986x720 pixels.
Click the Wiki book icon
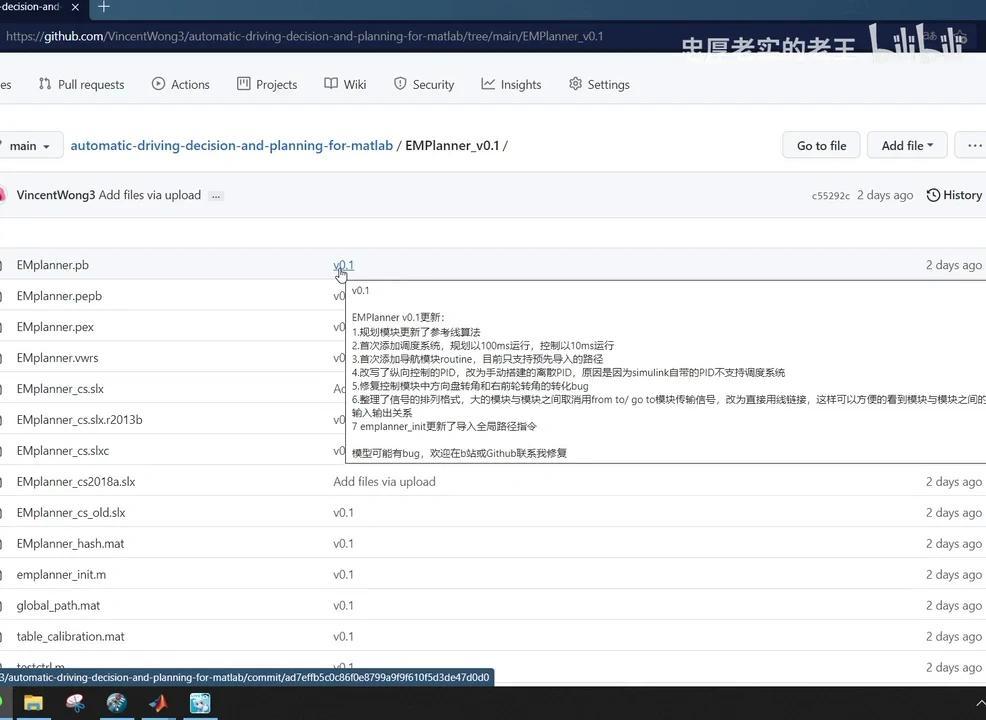pyautogui.click(x=330, y=84)
